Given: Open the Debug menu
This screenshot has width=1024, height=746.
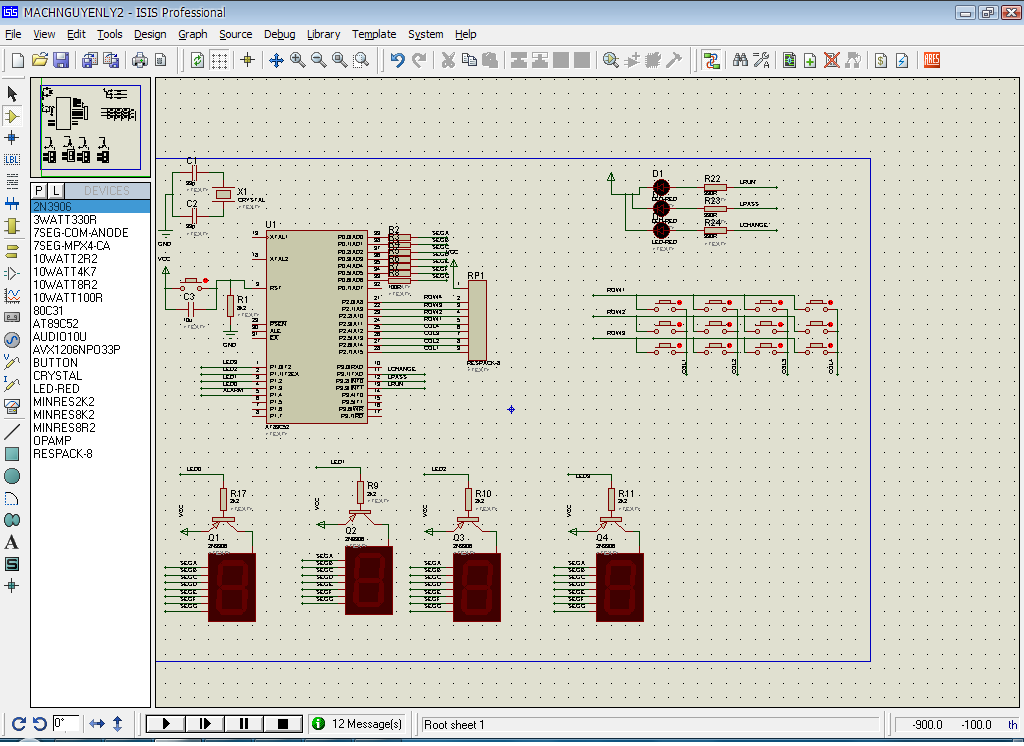Looking at the screenshot, I should click(279, 34).
